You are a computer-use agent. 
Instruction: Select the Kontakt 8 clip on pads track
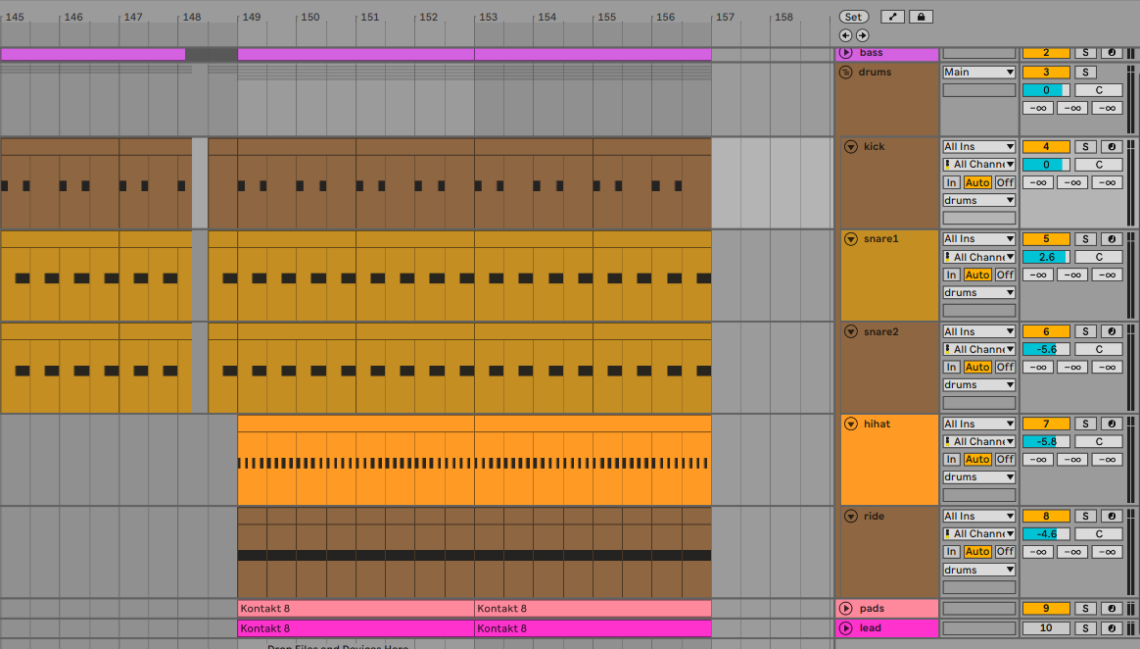click(350, 608)
